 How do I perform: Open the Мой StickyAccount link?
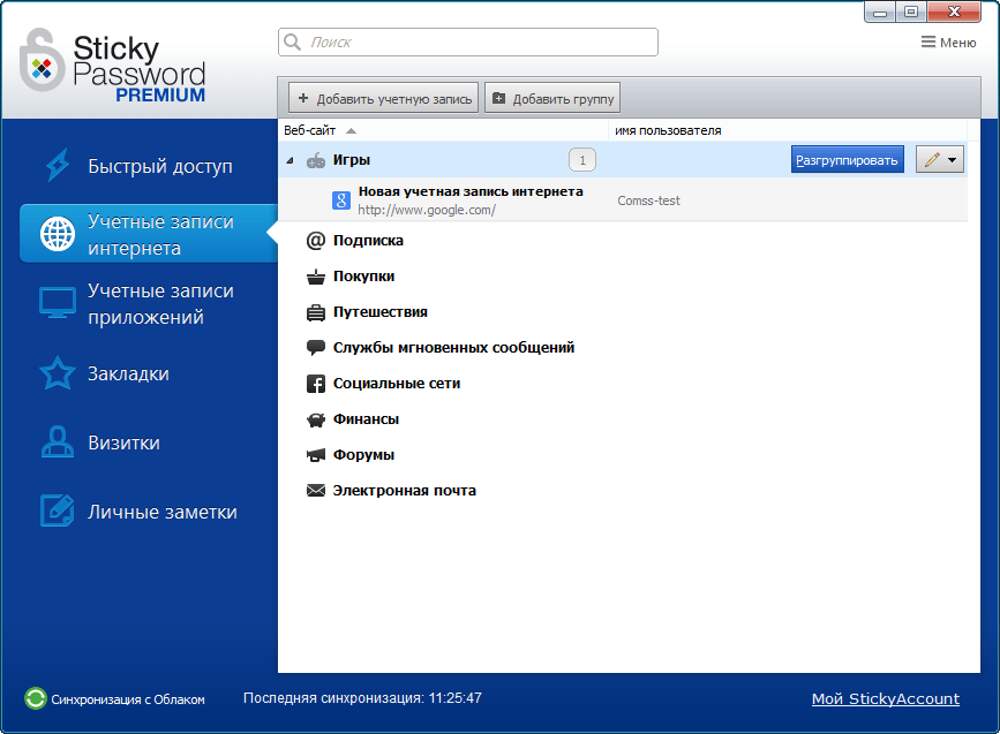(885, 699)
